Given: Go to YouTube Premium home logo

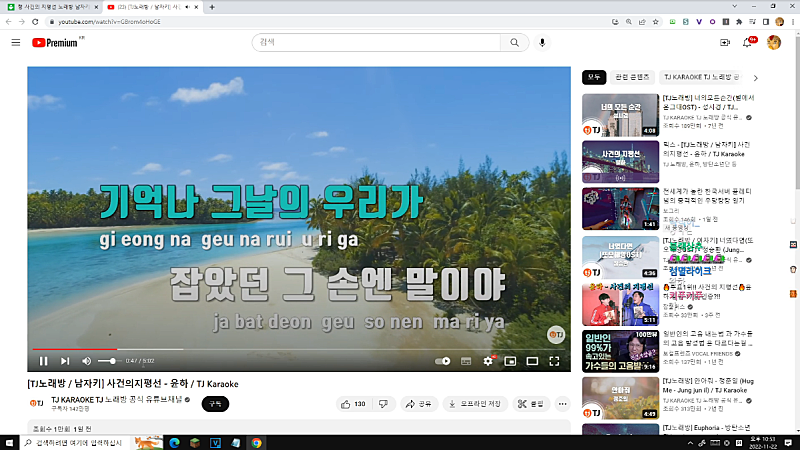Looking at the screenshot, I should 55,43.
